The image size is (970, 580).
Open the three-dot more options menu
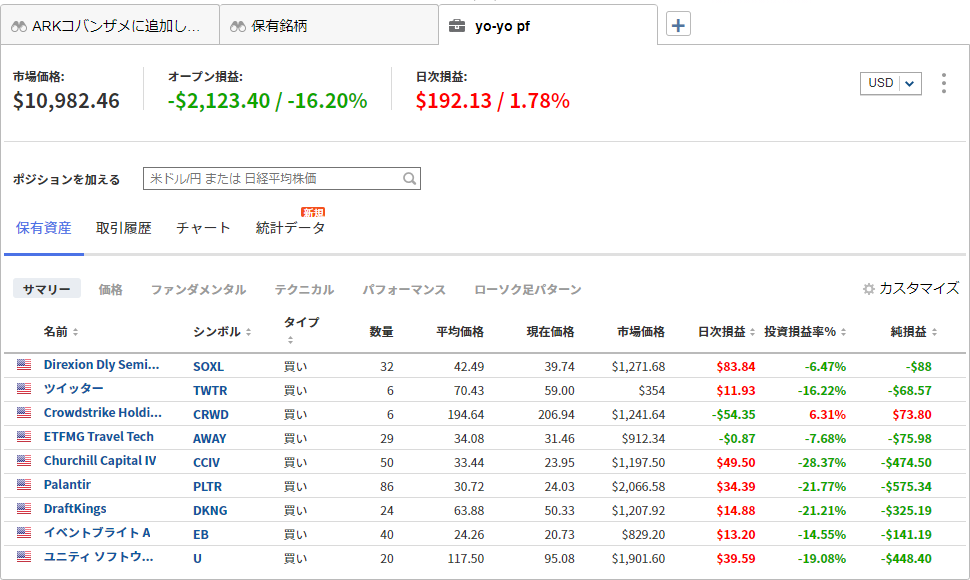coord(943,83)
